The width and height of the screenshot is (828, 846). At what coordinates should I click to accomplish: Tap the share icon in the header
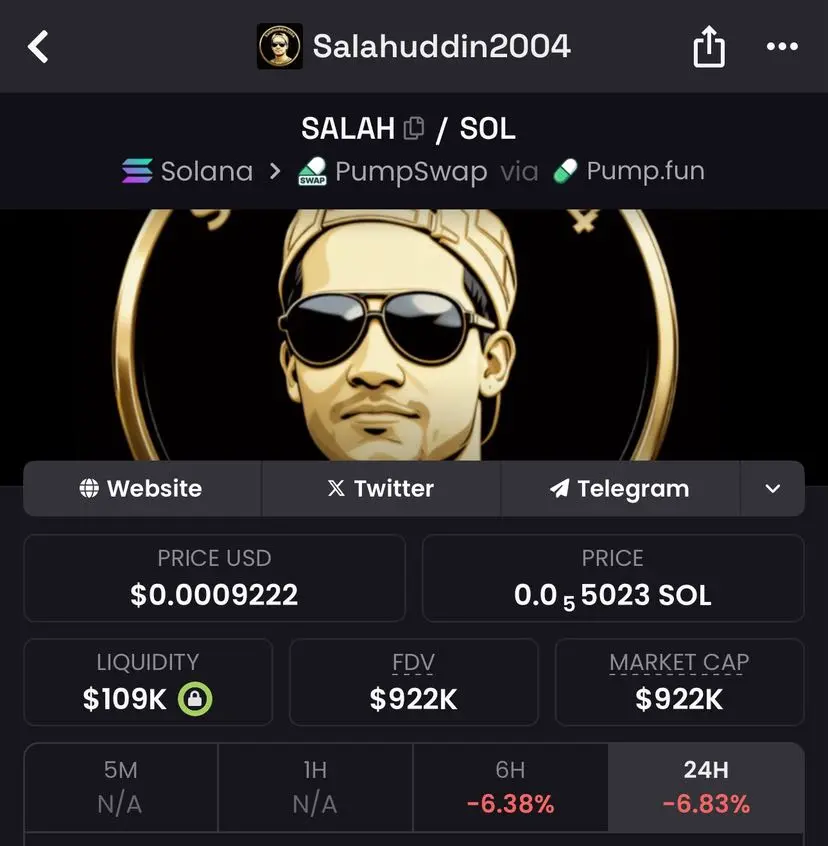coord(709,46)
